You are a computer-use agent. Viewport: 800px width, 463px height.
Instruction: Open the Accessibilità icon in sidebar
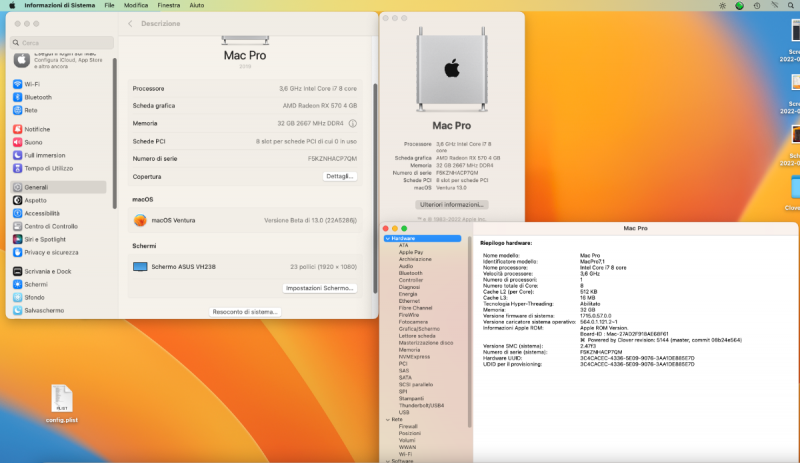(x=17, y=213)
